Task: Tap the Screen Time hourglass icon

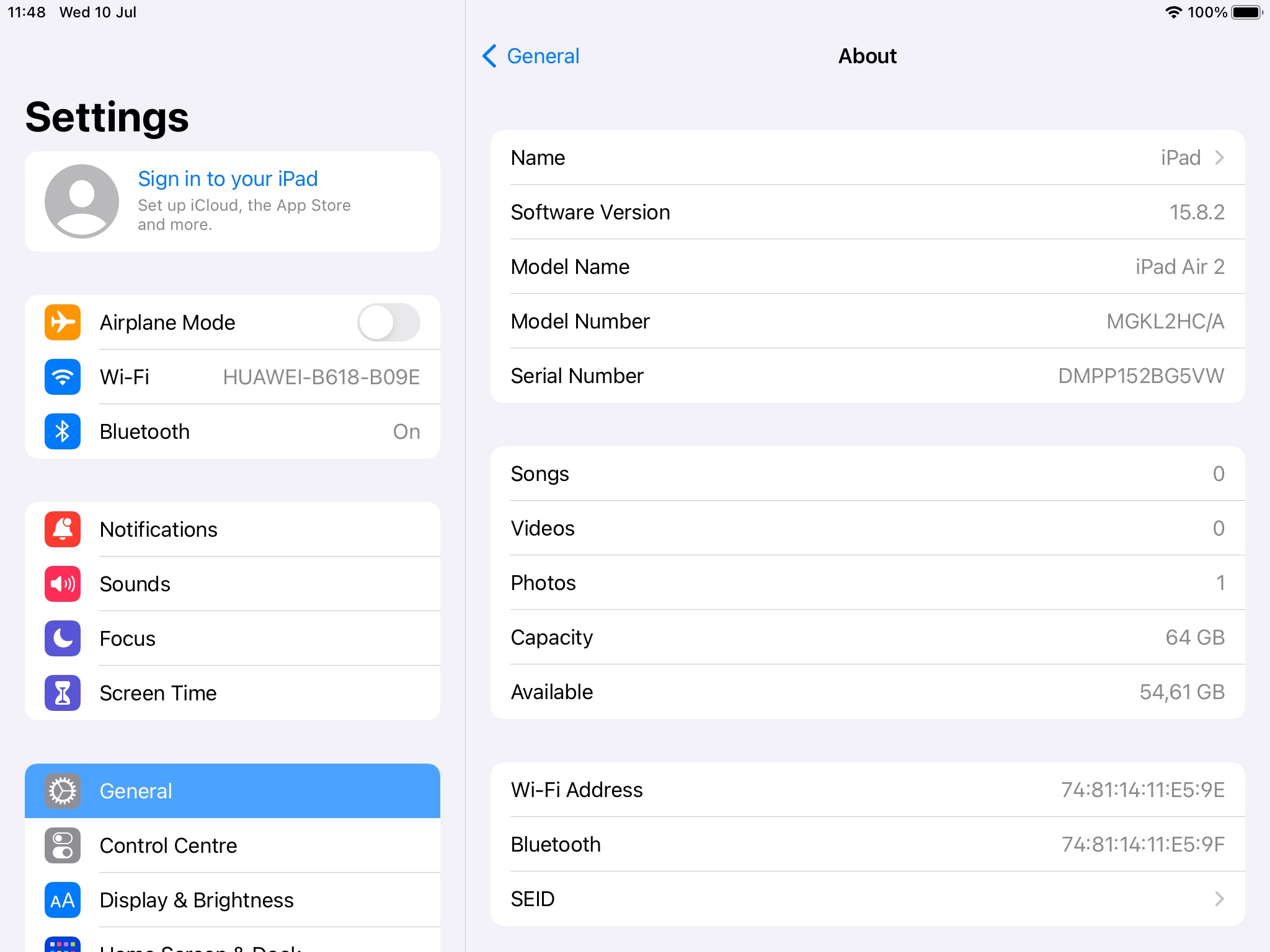Action: pos(63,693)
